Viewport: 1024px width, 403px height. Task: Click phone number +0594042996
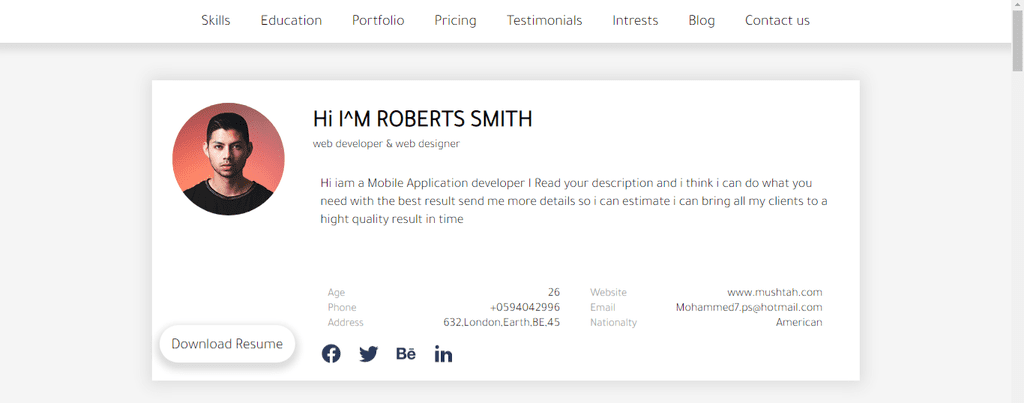click(x=525, y=307)
